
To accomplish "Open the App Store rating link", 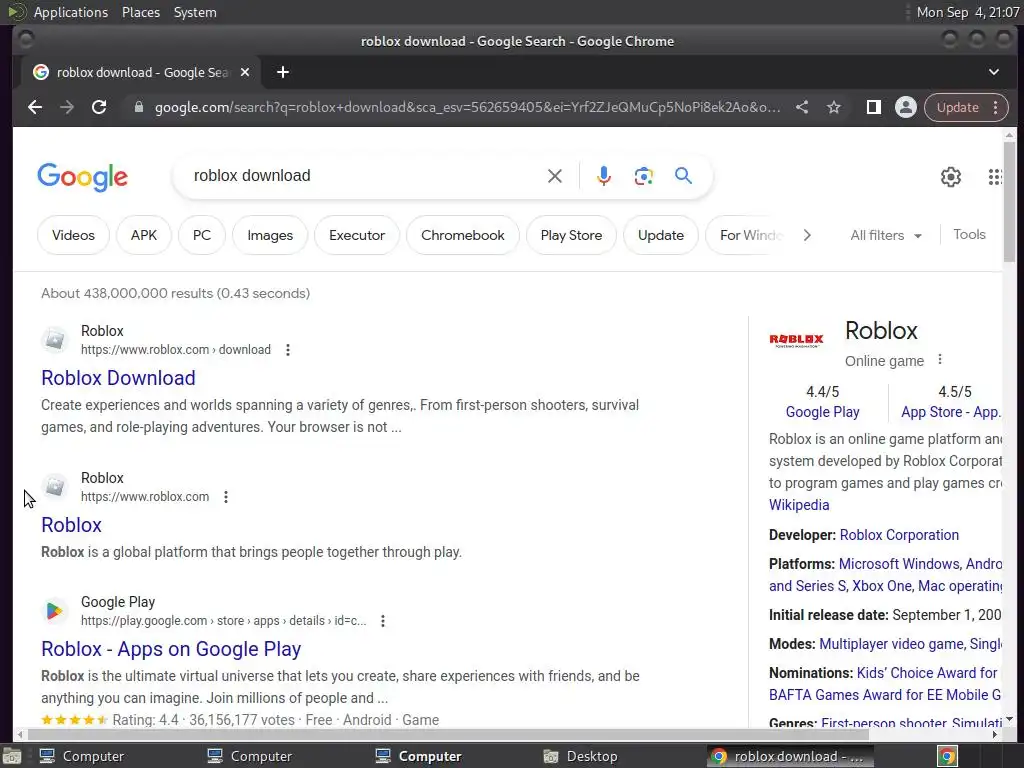I will point(950,412).
